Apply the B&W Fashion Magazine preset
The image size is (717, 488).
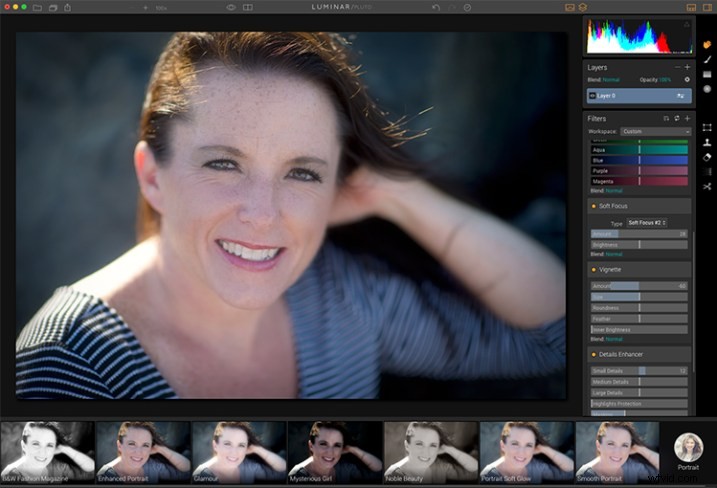(x=48, y=452)
